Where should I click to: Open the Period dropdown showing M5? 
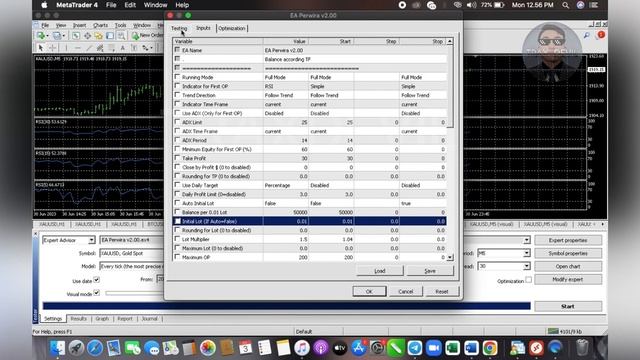527,253
